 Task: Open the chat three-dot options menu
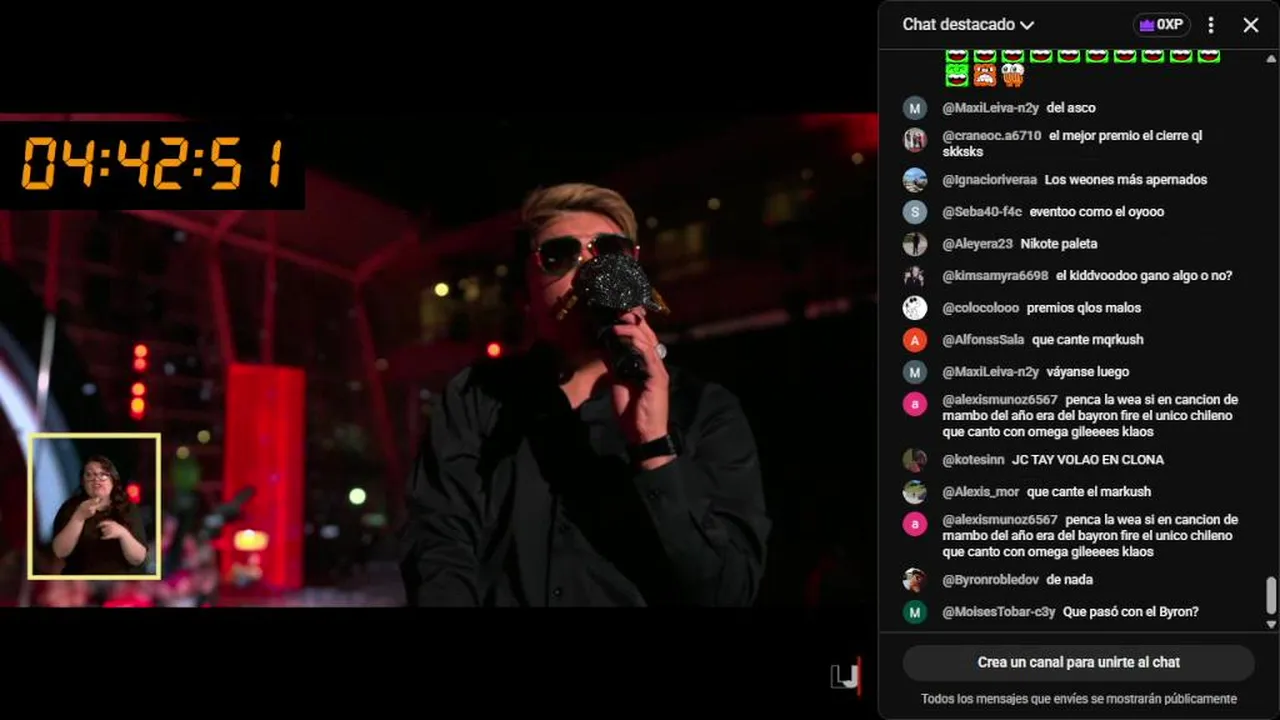pyautogui.click(x=1211, y=25)
